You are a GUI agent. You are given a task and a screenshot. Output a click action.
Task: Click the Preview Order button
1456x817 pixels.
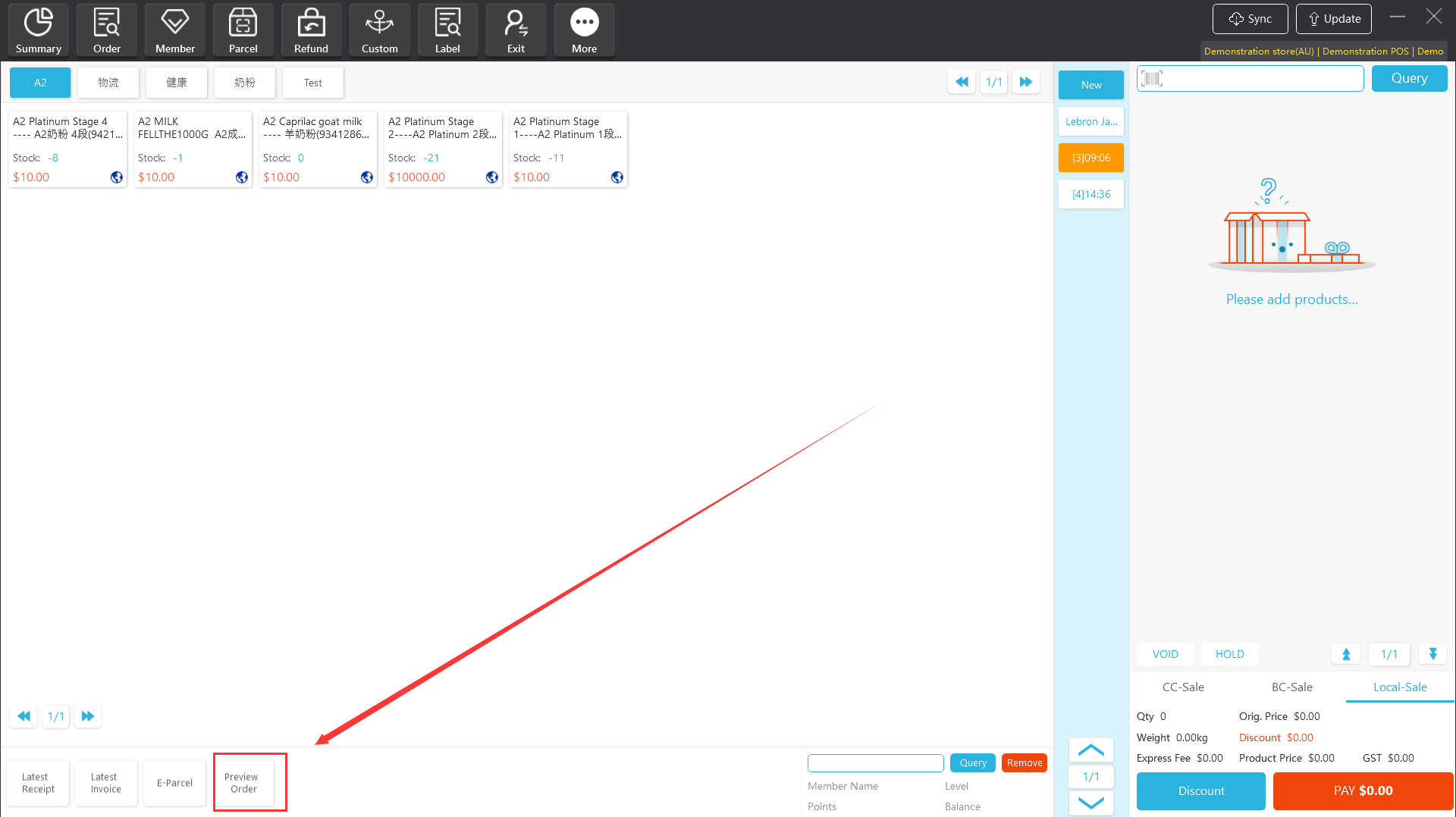coord(242,783)
